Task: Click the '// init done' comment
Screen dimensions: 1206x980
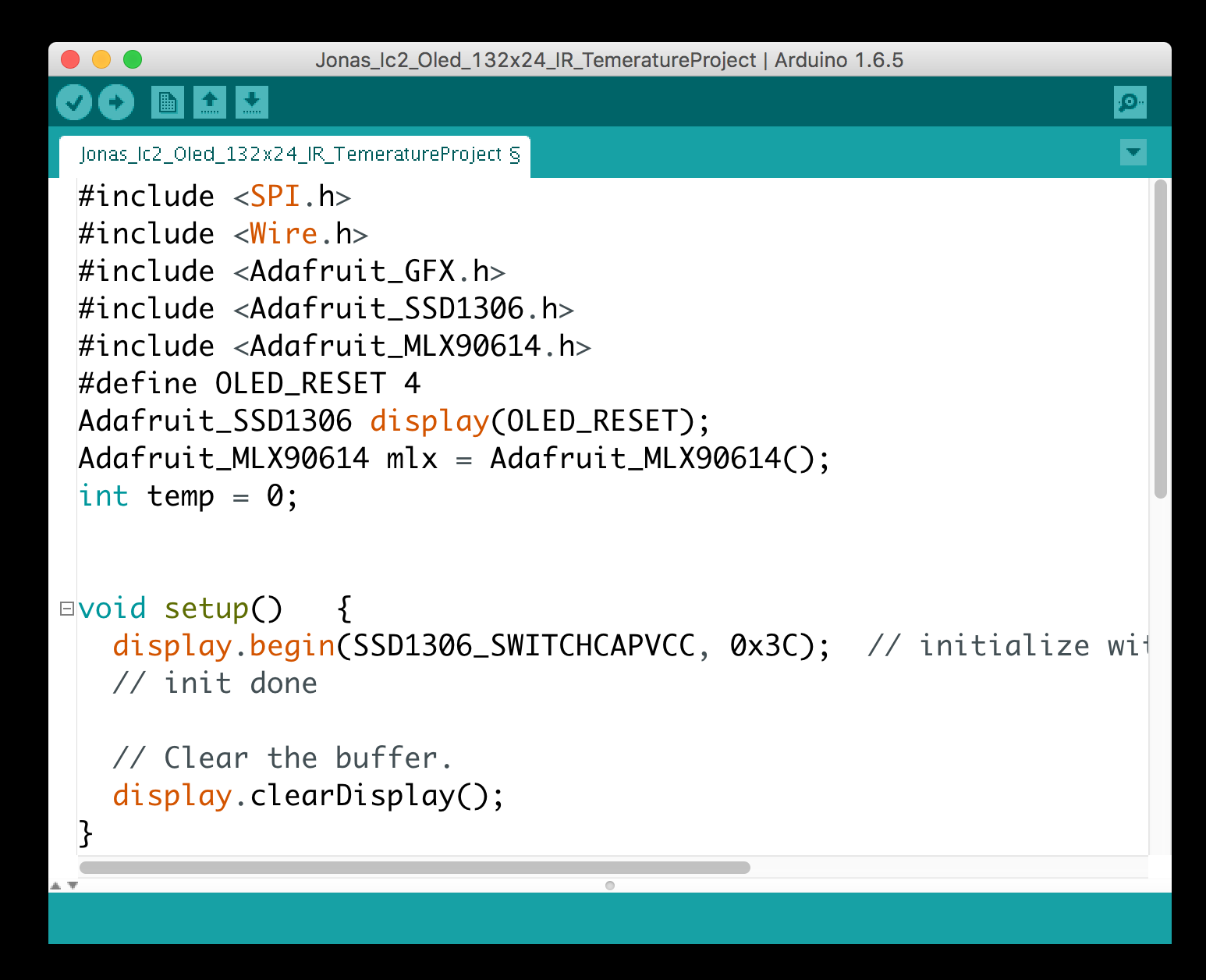Action: tap(215, 684)
